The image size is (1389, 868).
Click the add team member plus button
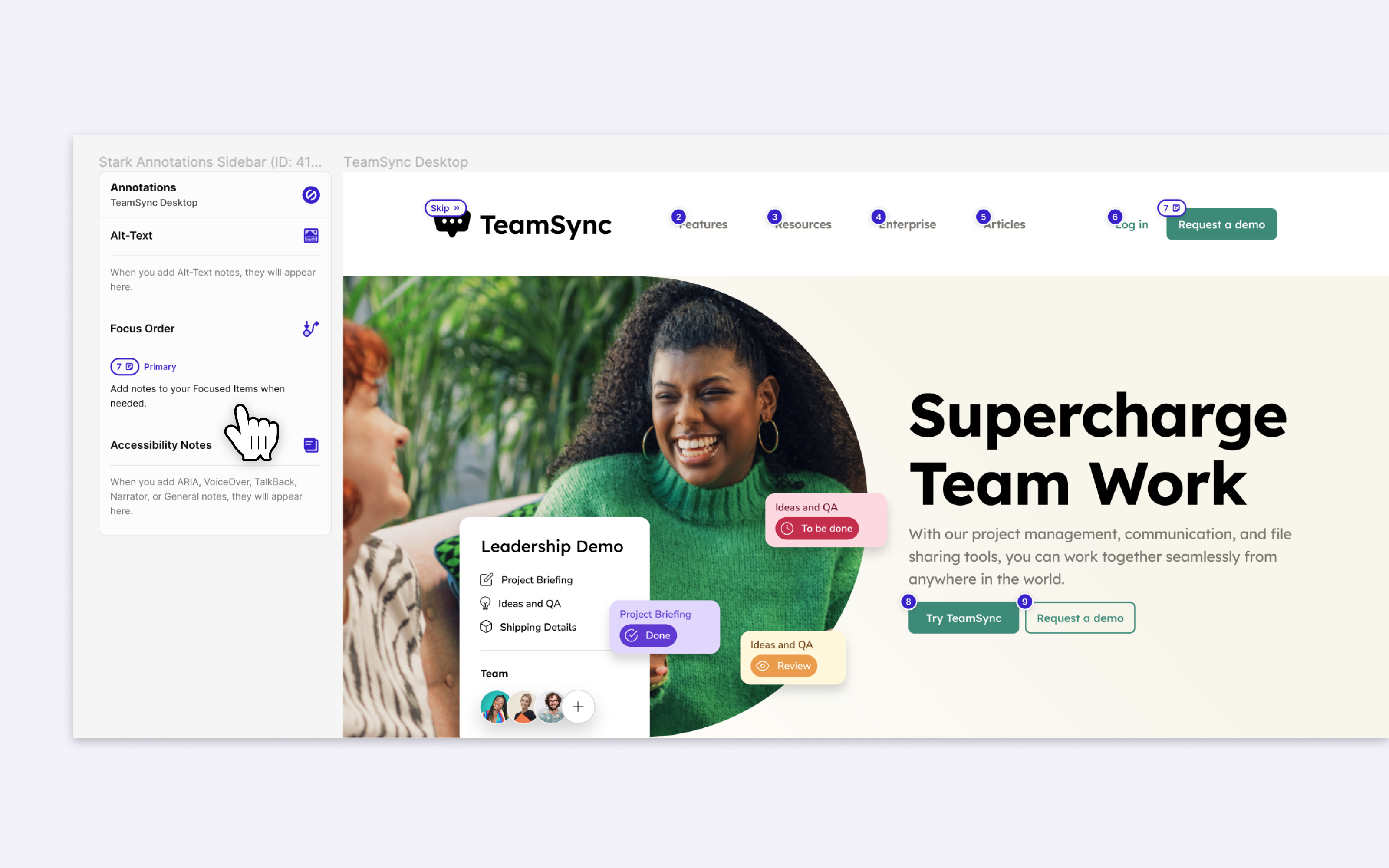click(578, 707)
